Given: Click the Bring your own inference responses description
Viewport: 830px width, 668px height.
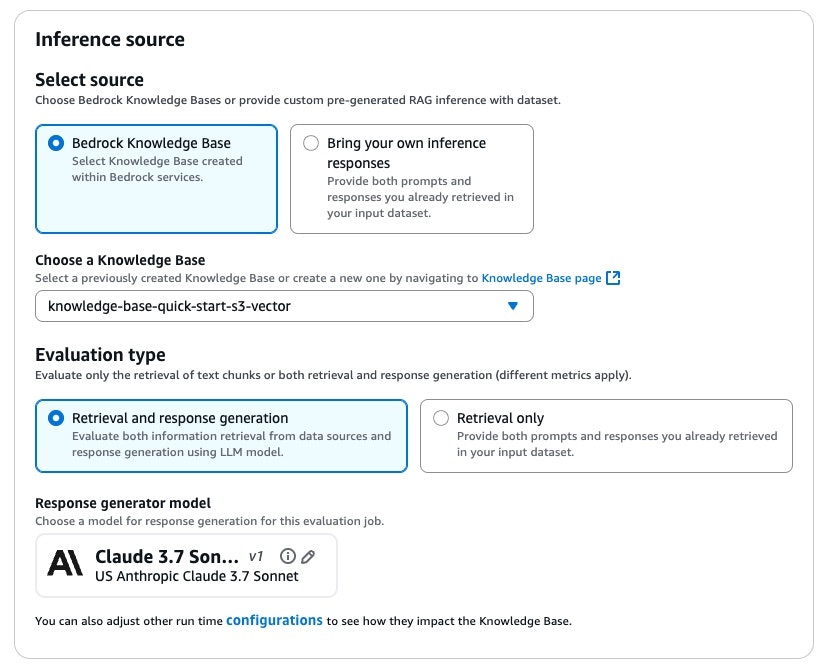Looking at the screenshot, I should [420, 197].
